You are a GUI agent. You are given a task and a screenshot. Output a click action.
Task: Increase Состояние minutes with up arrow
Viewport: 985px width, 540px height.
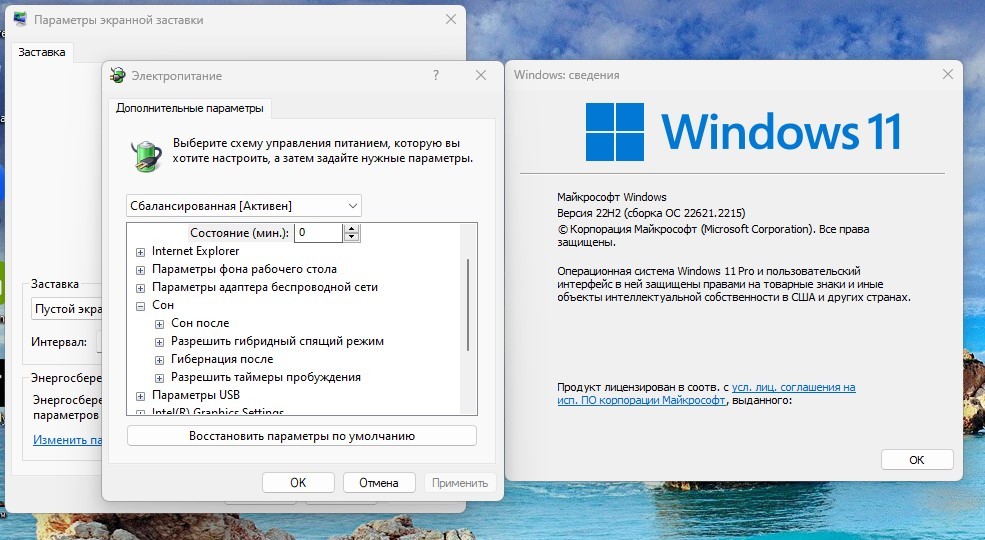(352, 229)
